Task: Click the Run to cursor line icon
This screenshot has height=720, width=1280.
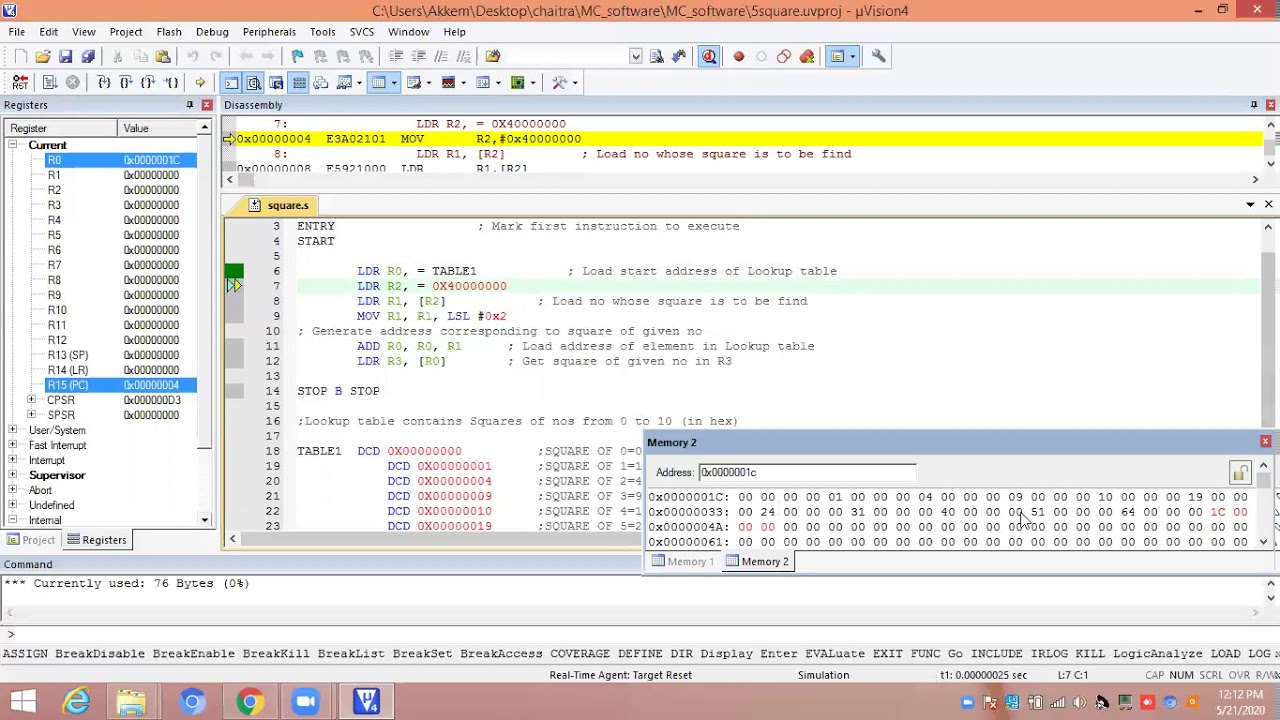Action: click(171, 83)
